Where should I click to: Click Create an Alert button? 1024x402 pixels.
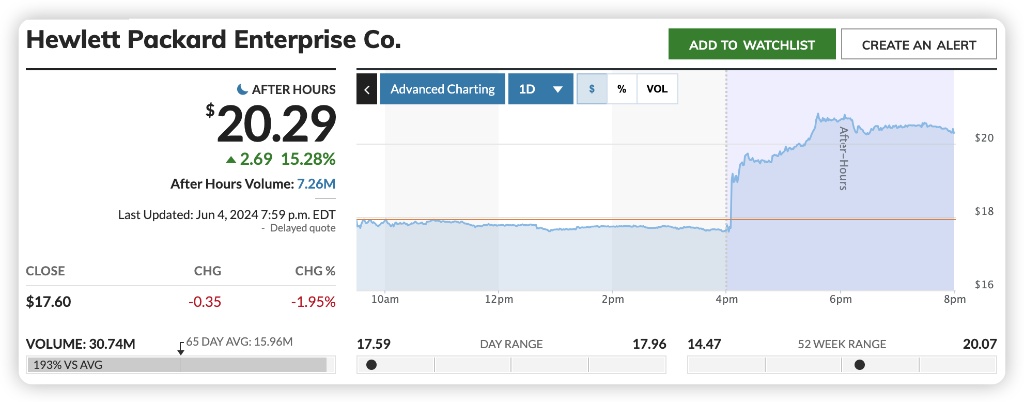[920, 45]
